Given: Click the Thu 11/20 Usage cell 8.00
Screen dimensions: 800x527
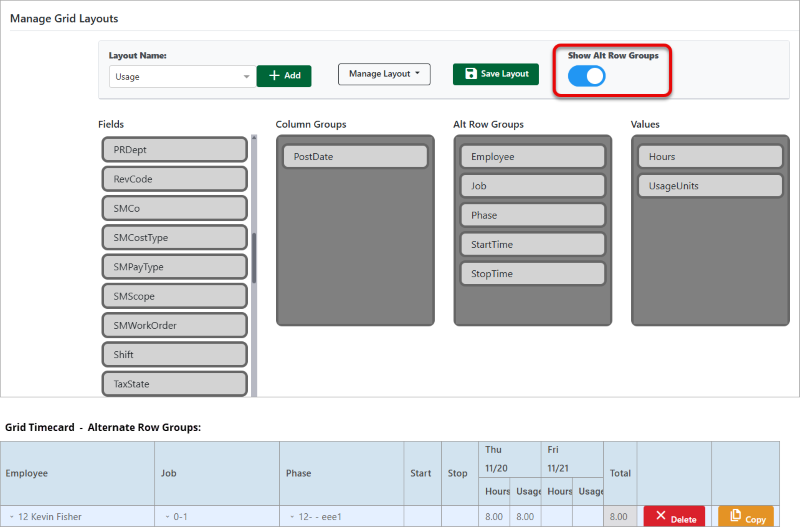Looking at the screenshot, I should click(526, 516).
